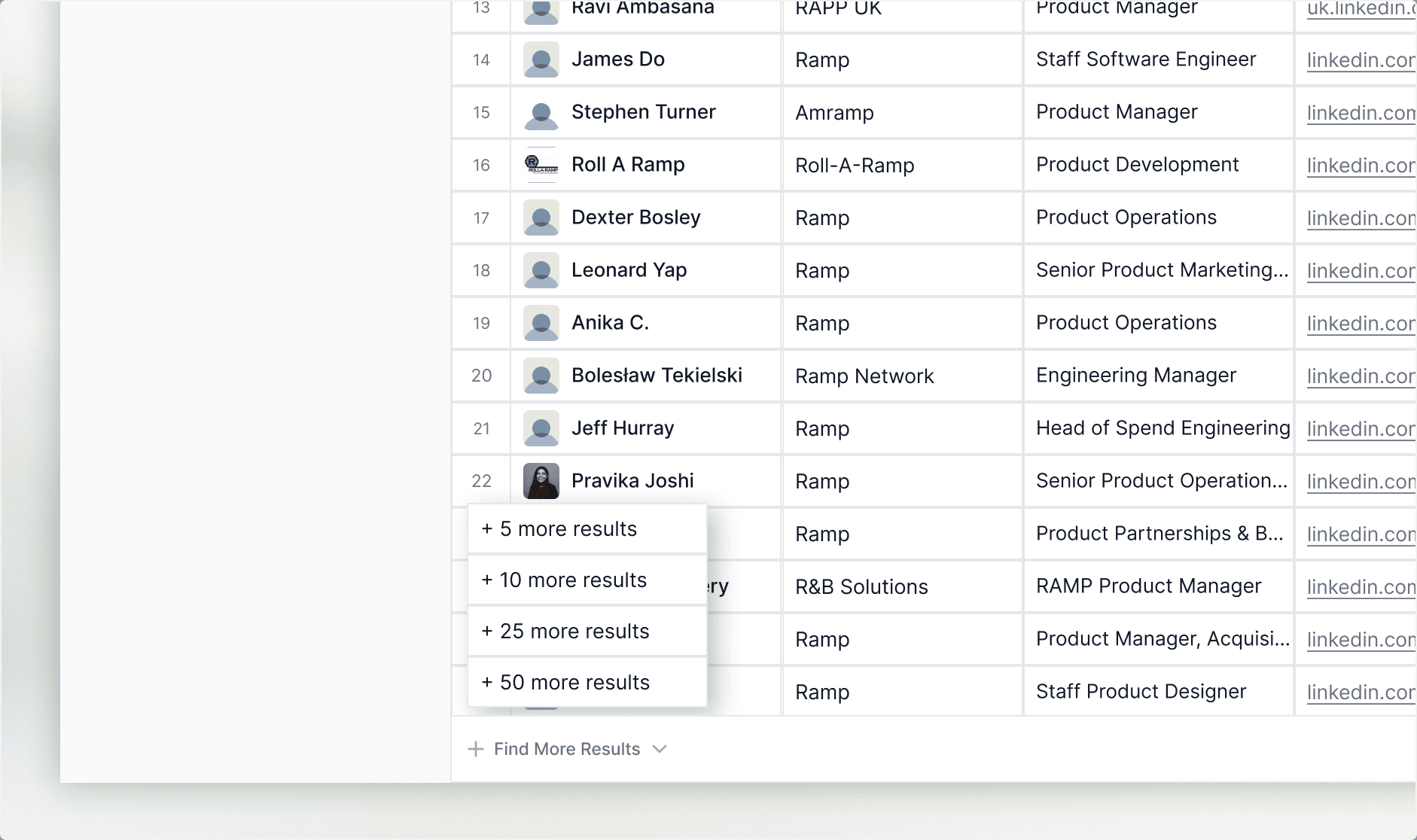
Task: Click the Senior Product Operation... title cell
Action: pyautogui.click(x=1159, y=481)
